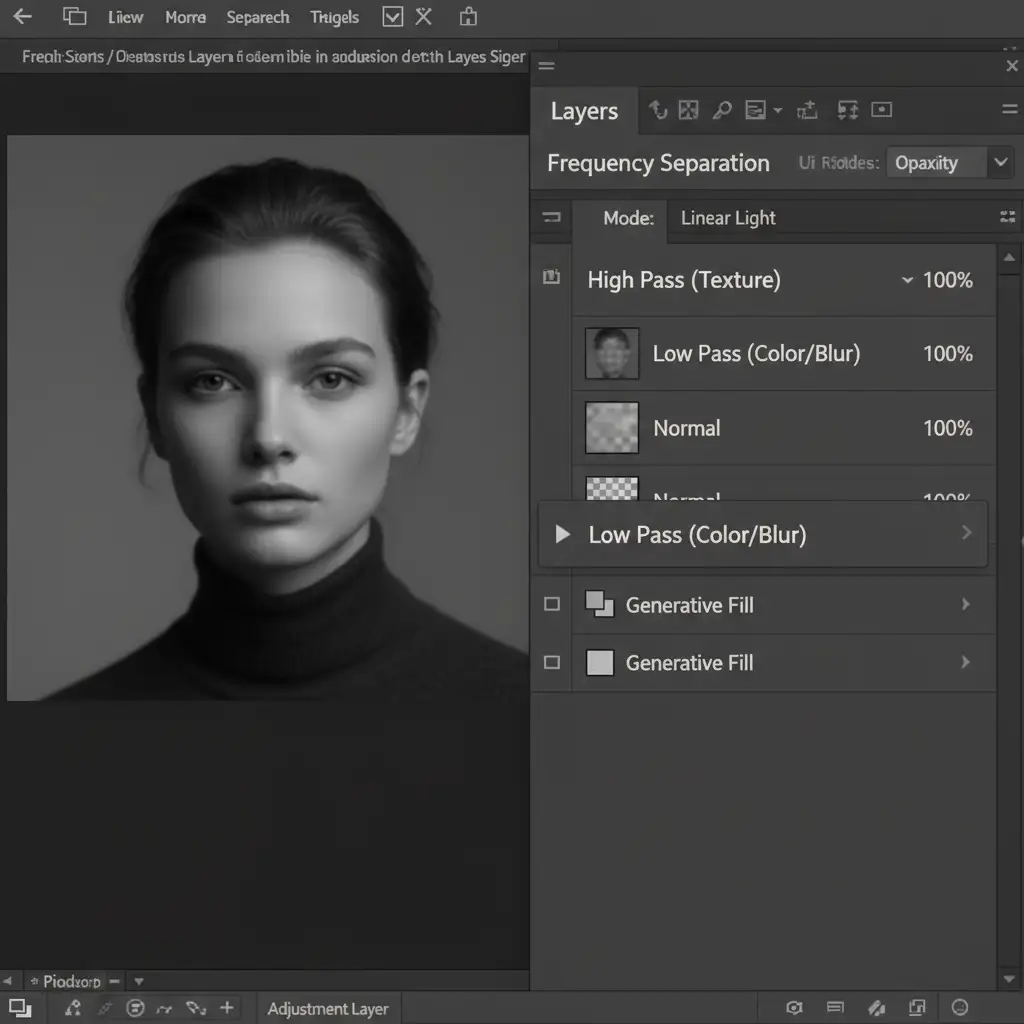This screenshot has height=1024, width=1024.
Task: Switch to the Layers tab
Action: [584, 111]
